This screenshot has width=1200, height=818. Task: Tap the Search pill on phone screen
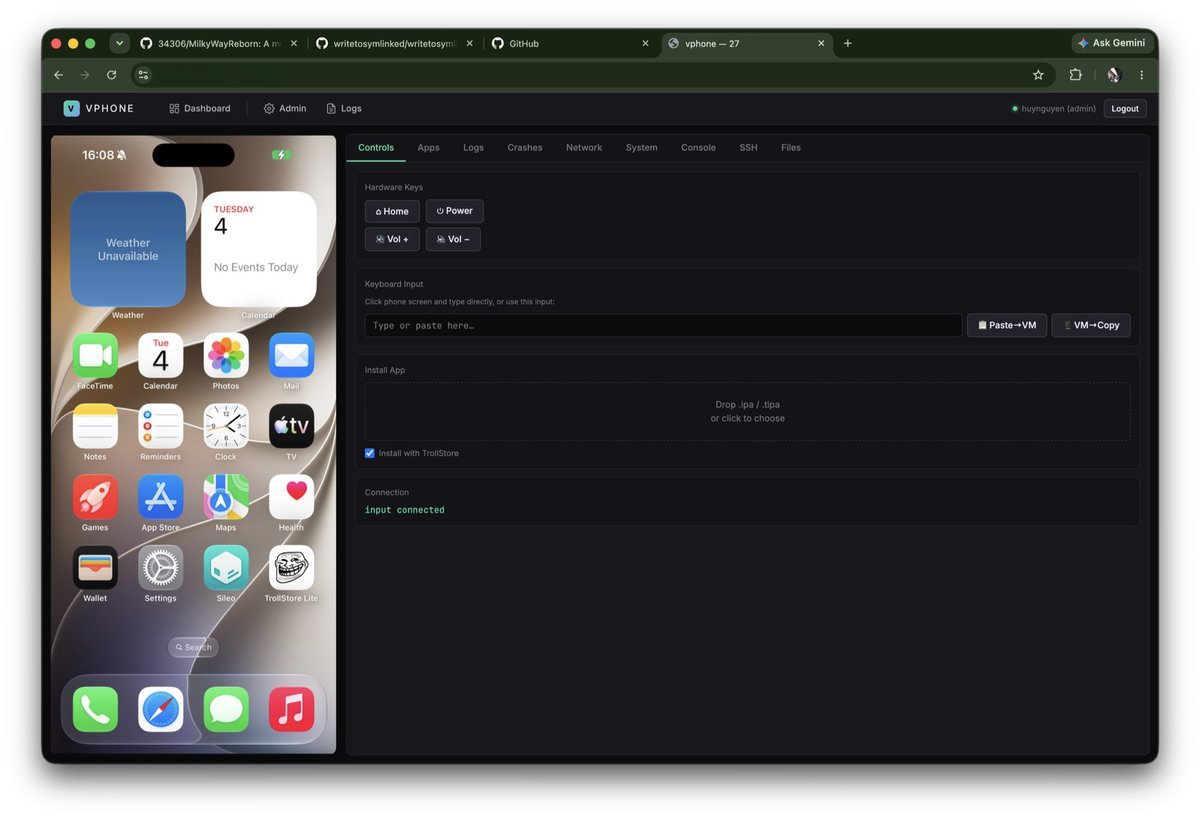(x=193, y=647)
